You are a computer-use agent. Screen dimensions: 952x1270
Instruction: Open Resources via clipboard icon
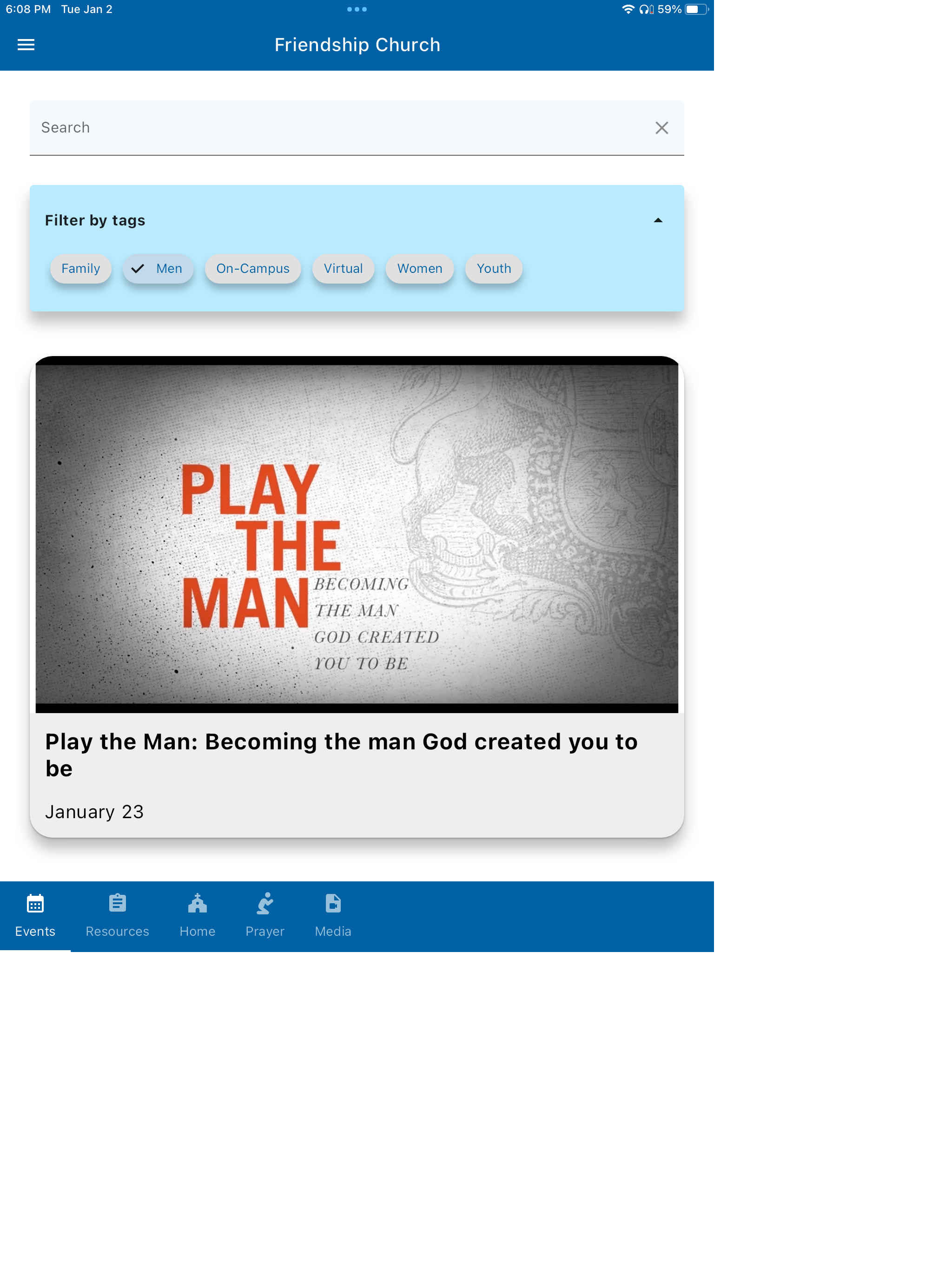[117, 904]
